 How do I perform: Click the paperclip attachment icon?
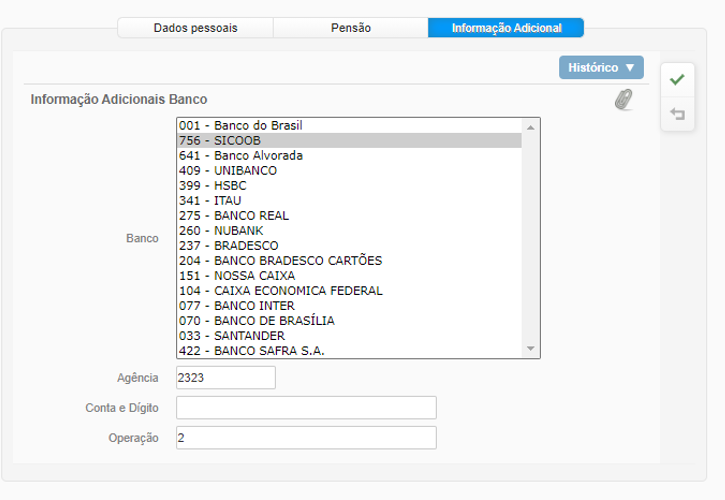[x=623, y=99]
